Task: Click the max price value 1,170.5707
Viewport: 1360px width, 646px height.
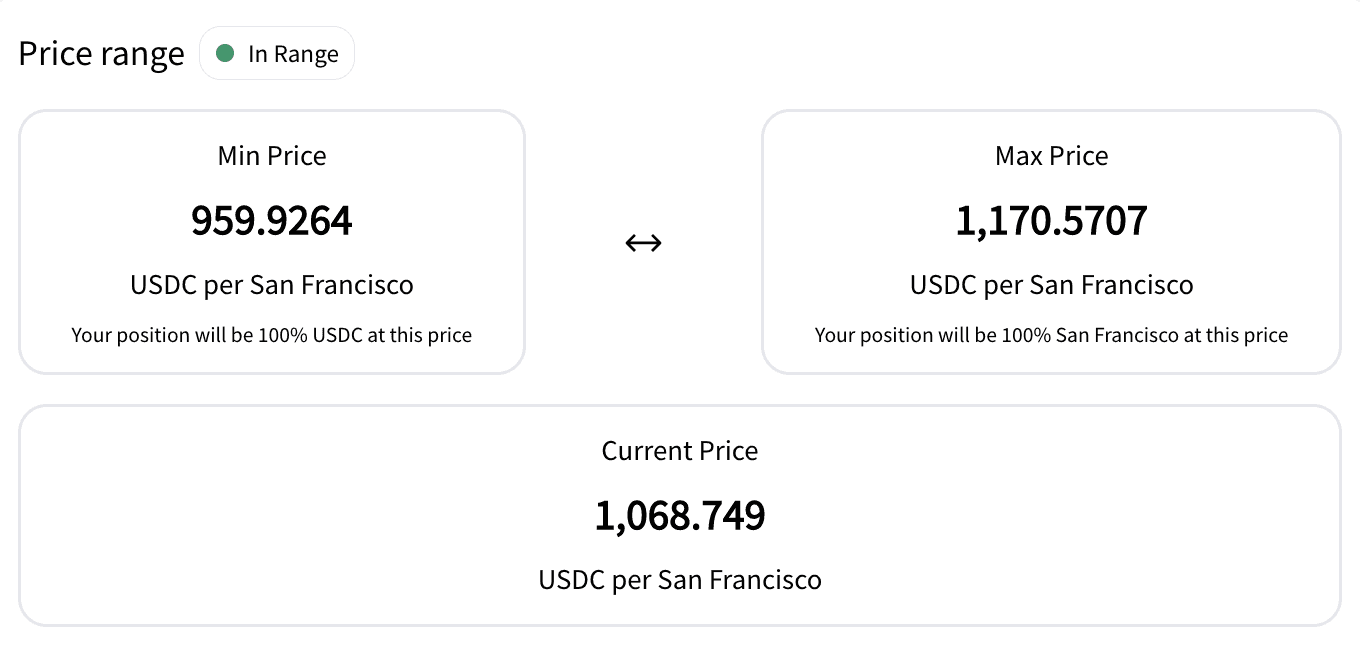Action: (1051, 221)
